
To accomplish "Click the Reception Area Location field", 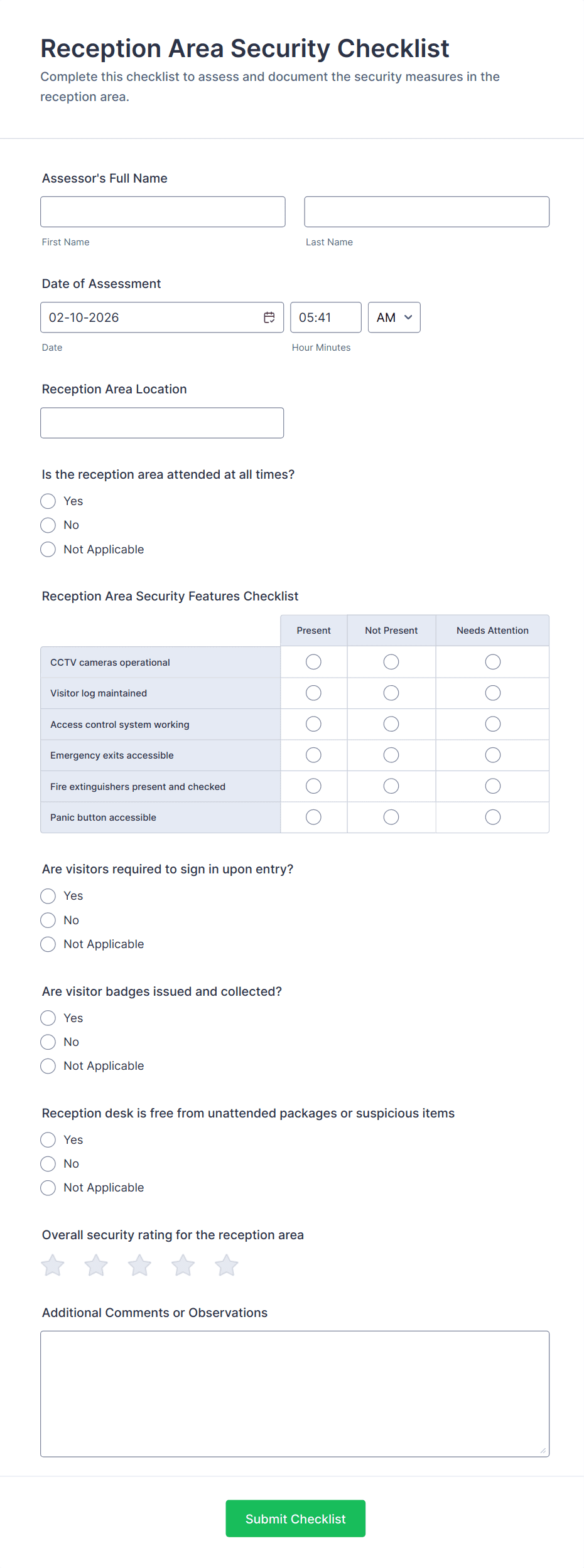I will [x=162, y=423].
